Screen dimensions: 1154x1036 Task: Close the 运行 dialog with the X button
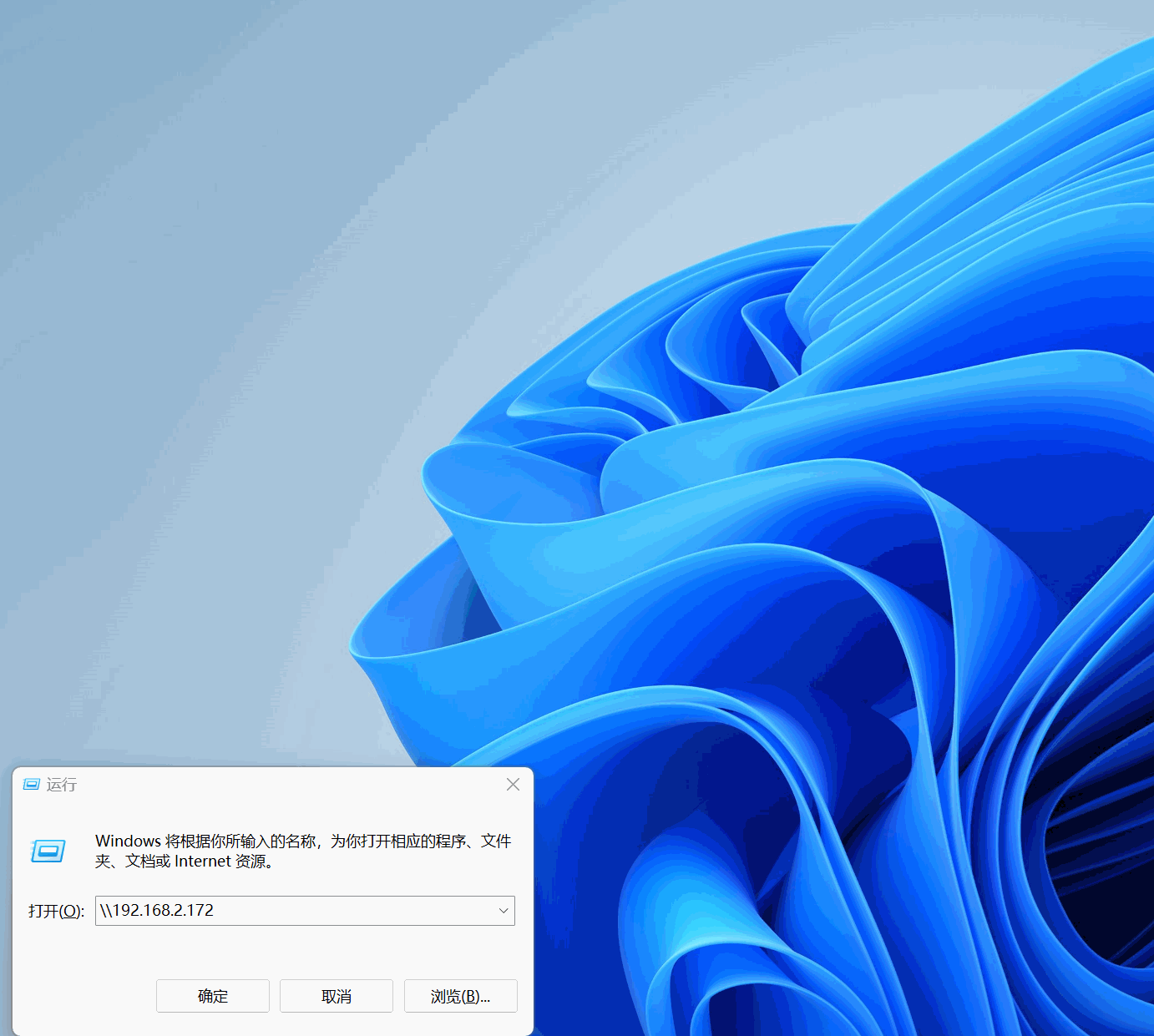513,784
